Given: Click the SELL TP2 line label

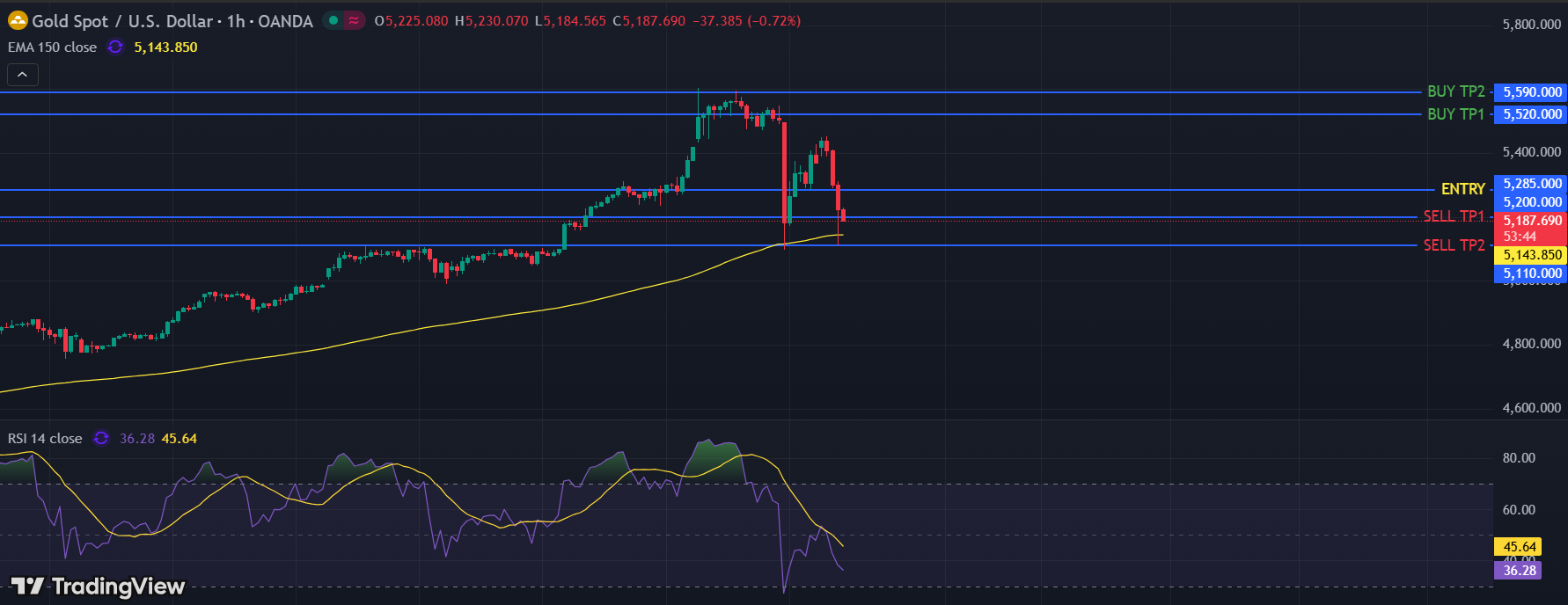Looking at the screenshot, I should pyautogui.click(x=1454, y=245).
